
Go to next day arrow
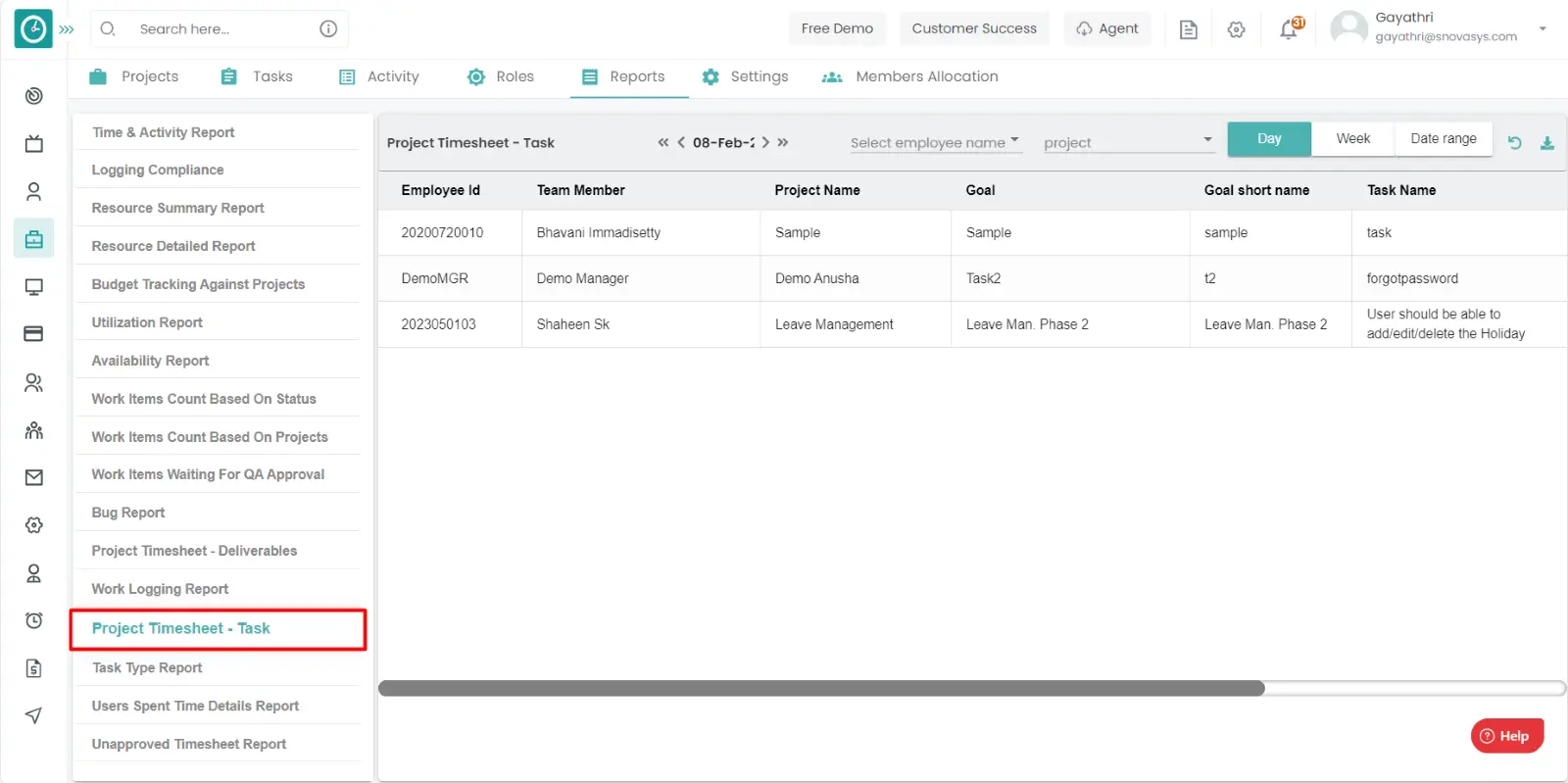tap(765, 142)
